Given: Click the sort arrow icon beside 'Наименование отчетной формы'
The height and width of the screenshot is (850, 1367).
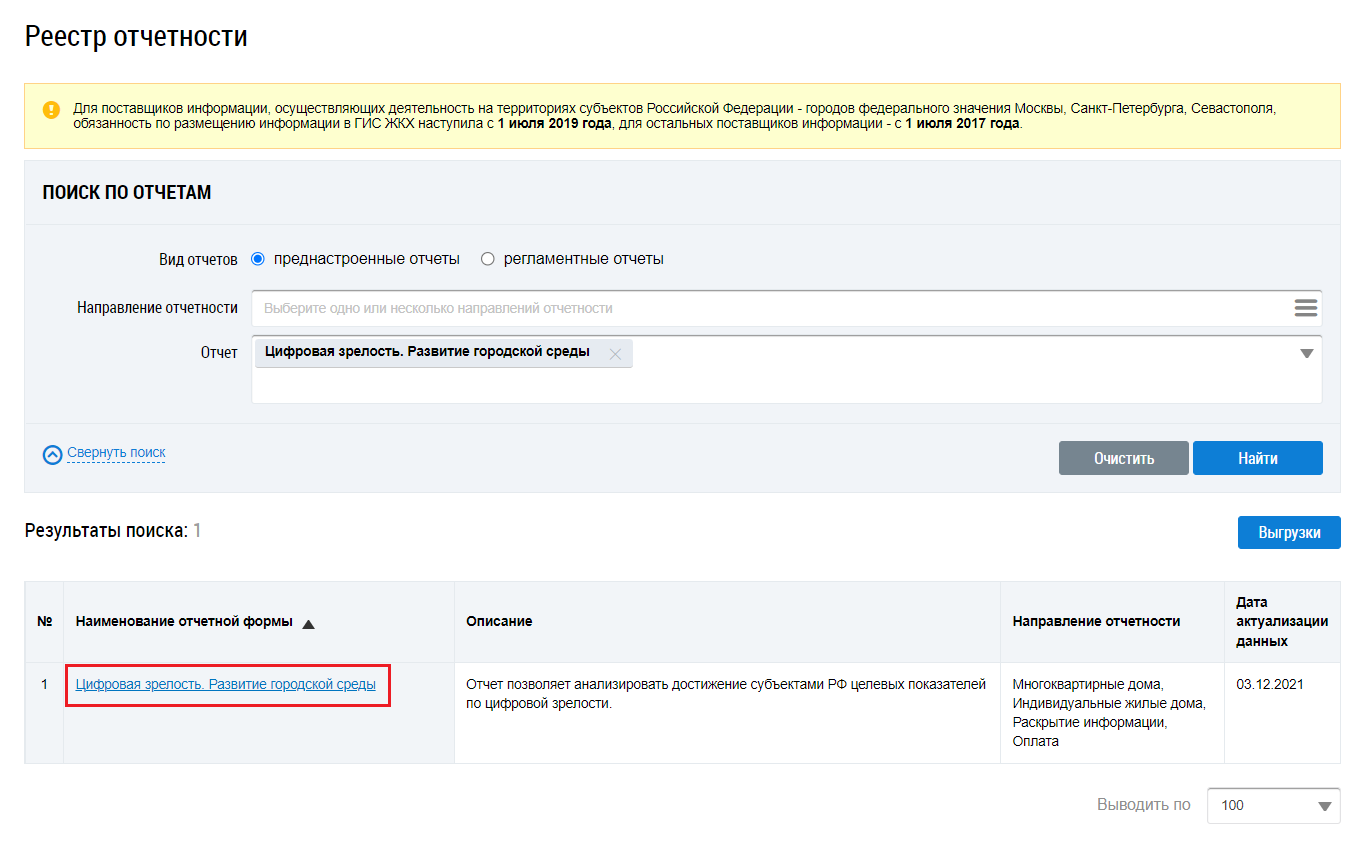Looking at the screenshot, I should [308, 624].
